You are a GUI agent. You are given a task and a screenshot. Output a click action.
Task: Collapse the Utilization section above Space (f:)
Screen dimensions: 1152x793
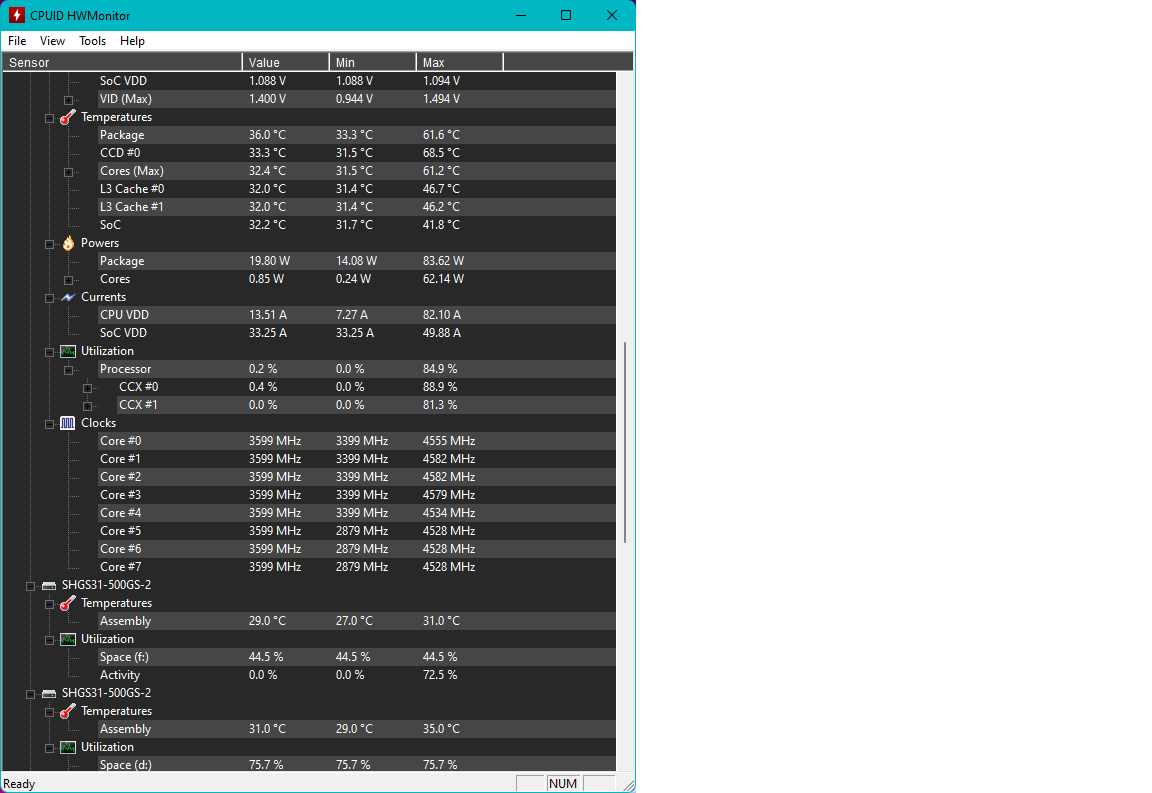[49, 640]
